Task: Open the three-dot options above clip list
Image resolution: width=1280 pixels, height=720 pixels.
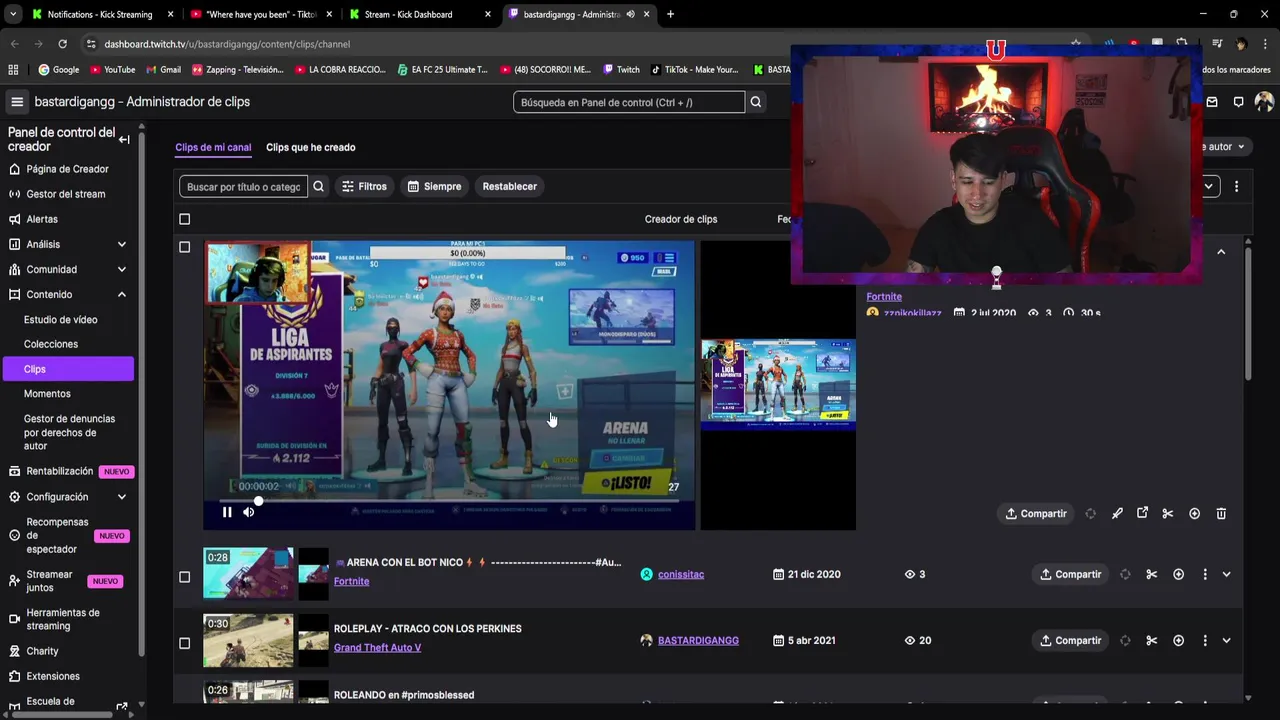Action: click(1236, 186)
